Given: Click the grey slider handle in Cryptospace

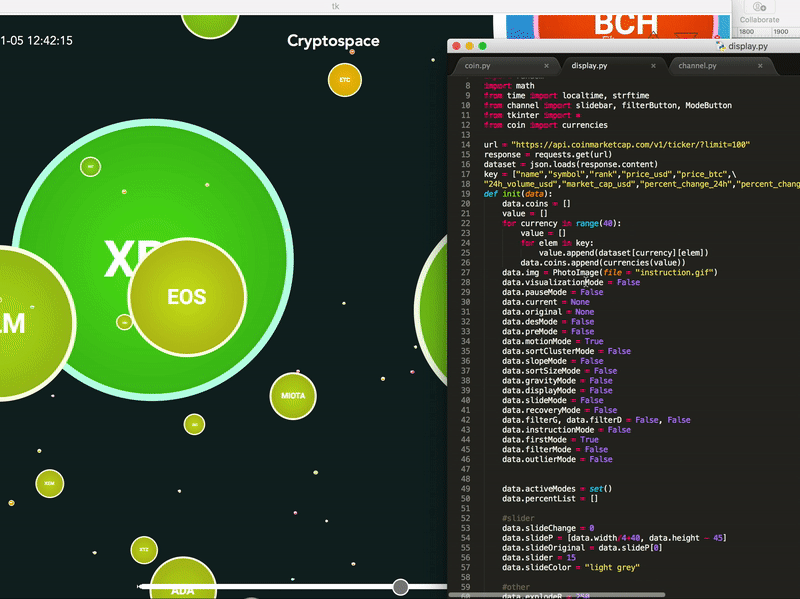Looking at the screenshot, I should point(401,587).
